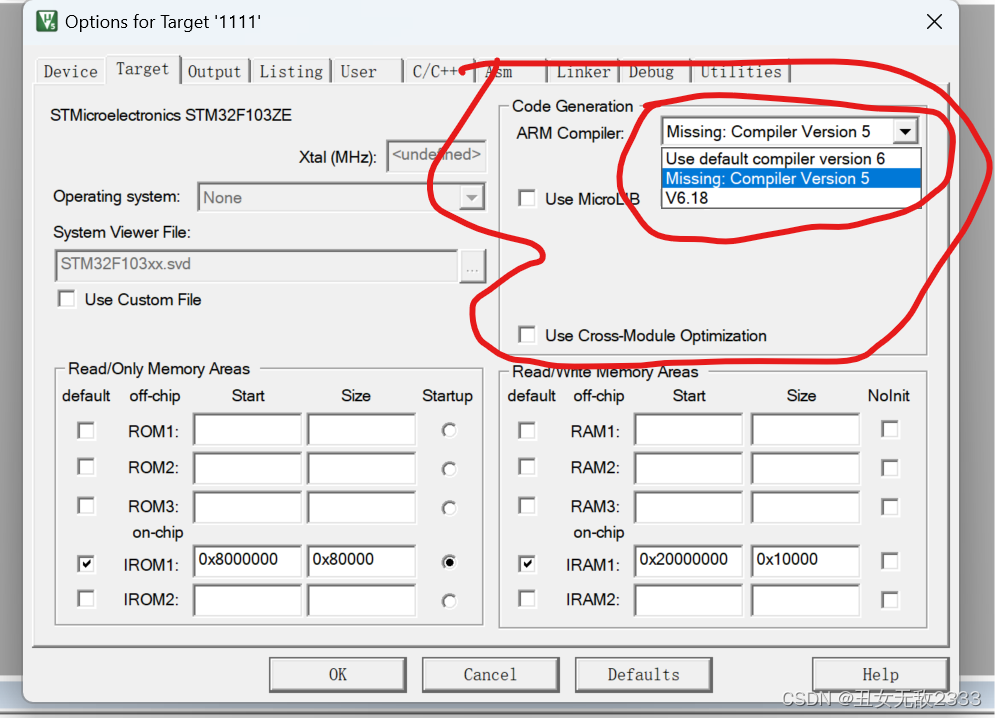Uncheck the IRAM1 default checkbox
The height and width of the screenshot is (718, 997).
point(526,563)
